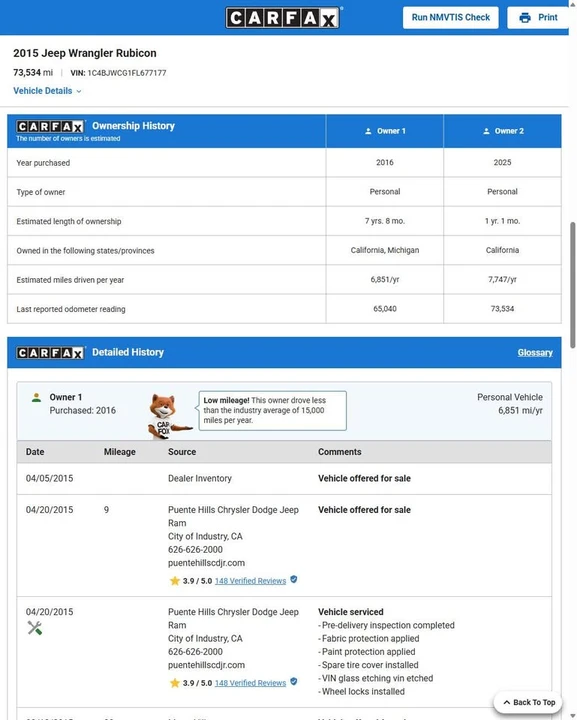Click the 'Pre-delivery inspection completed' comment
Screen dimensions: 577x720
pos(387,625)
